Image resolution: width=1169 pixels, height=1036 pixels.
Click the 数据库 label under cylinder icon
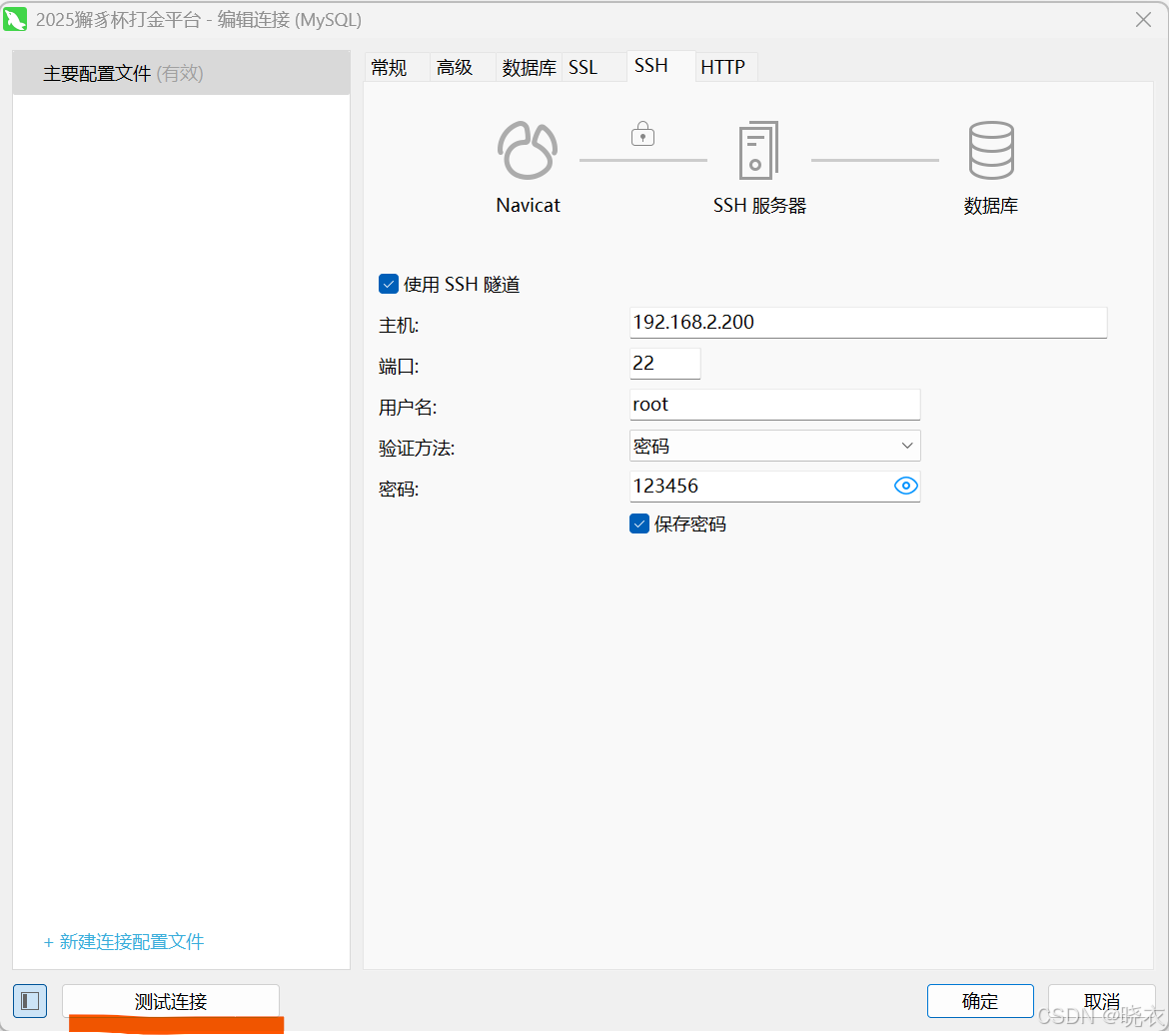click(x=991, y=206)
